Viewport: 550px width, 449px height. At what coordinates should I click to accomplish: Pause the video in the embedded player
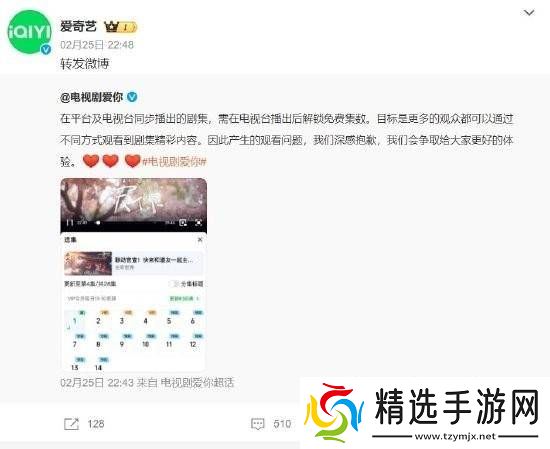(70, 222)
